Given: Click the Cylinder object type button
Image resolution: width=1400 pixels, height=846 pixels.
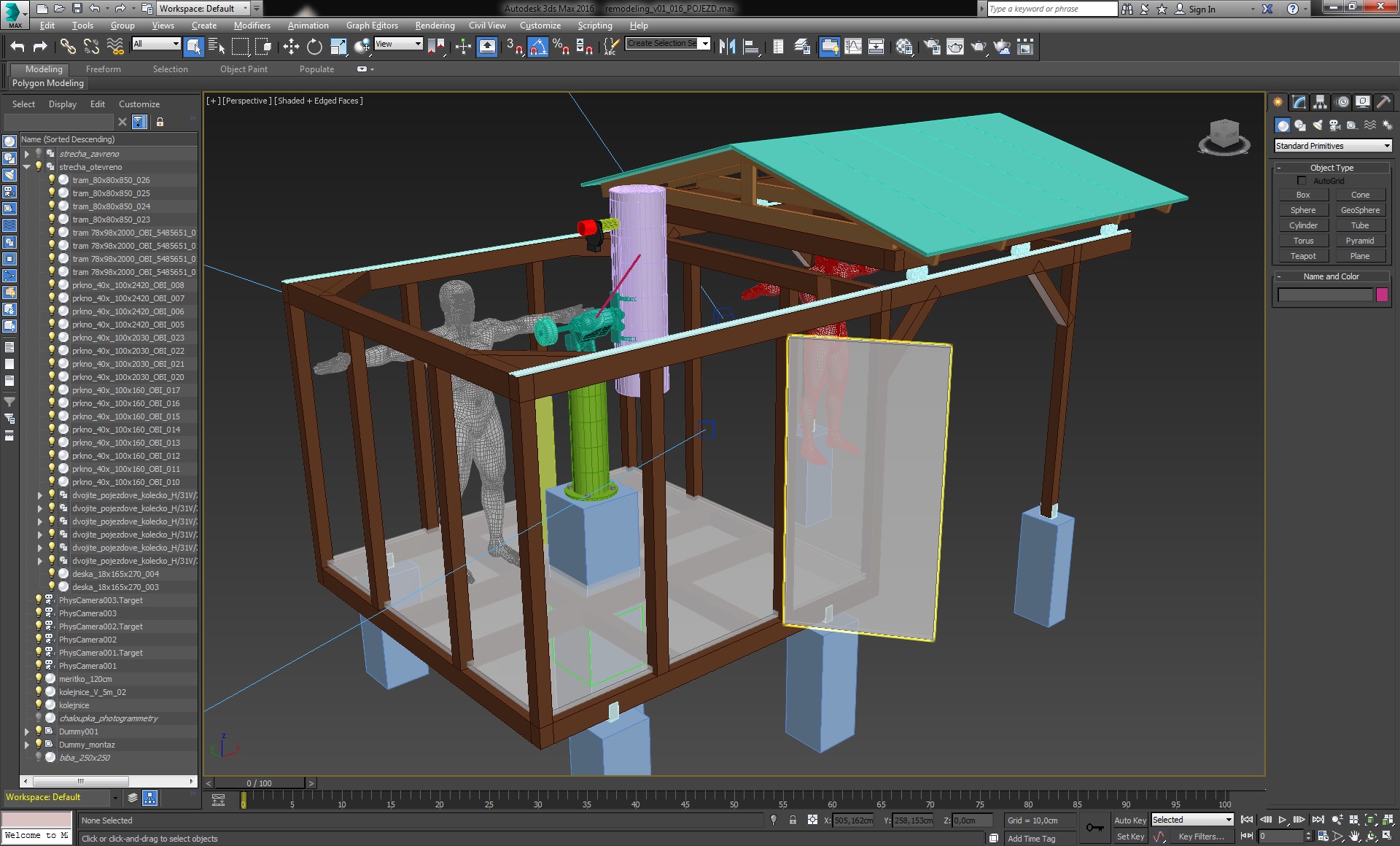Looking at the screenshot, I should (x=1303, y=225).
